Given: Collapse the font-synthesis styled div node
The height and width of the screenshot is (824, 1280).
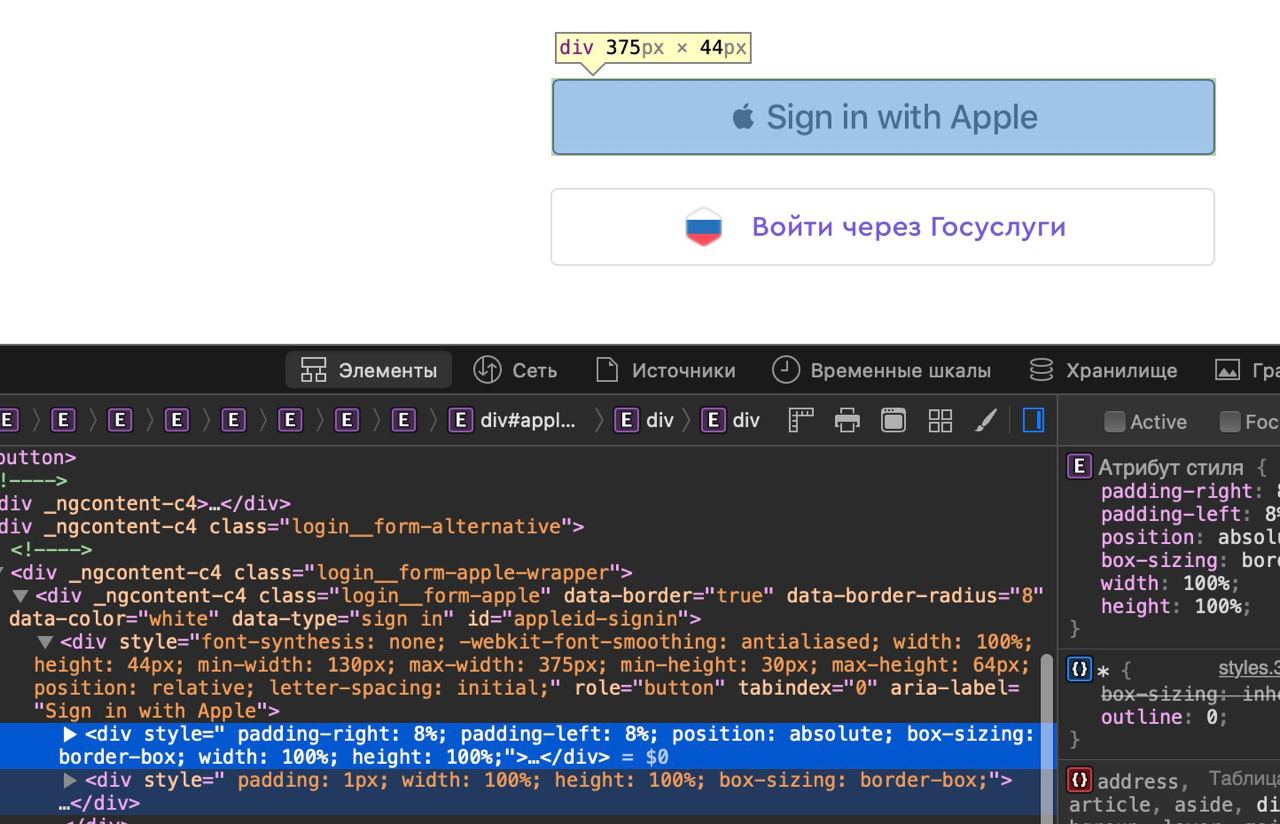Looking at the screenshot, I should (45, 642).
